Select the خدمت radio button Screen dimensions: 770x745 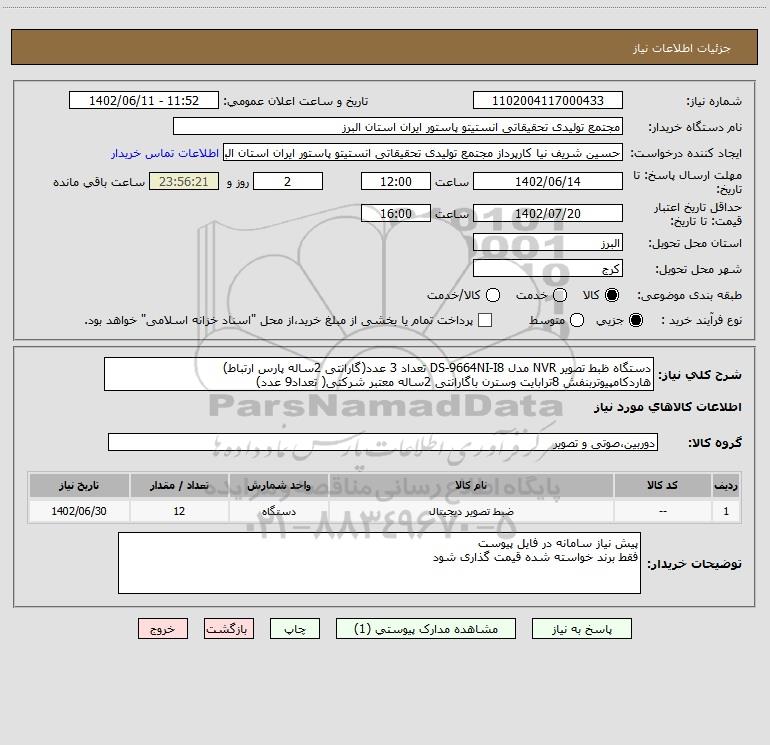560,295
